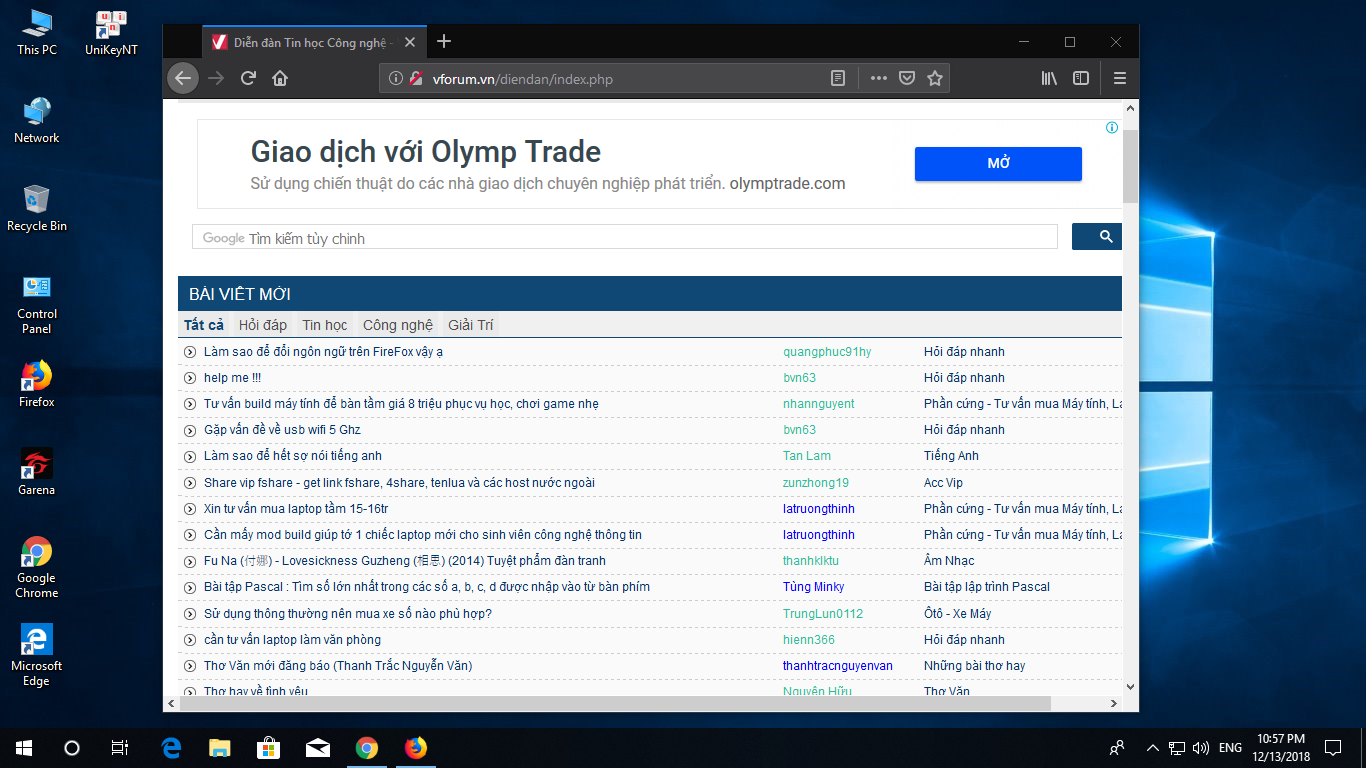
Task: Open Task View in taskbar
Action: (x=119, y=747)
